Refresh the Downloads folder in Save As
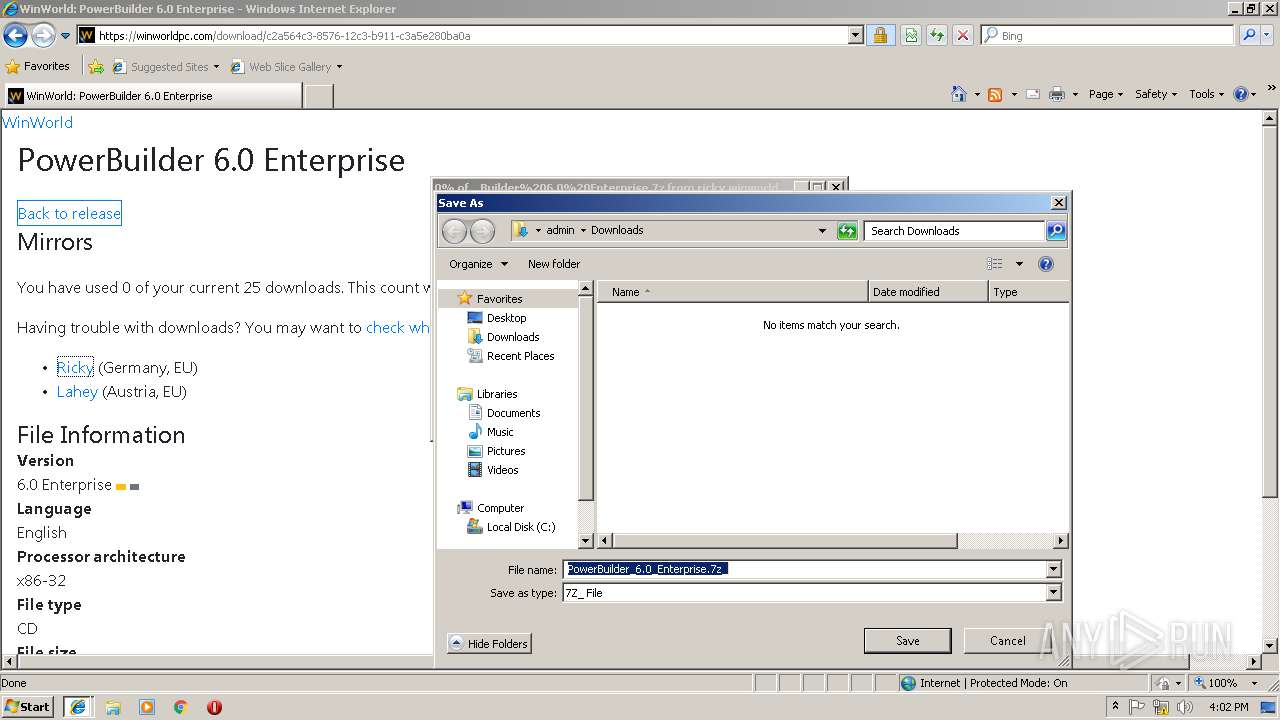Screen dimensions: 1280x720 point(847,231)
